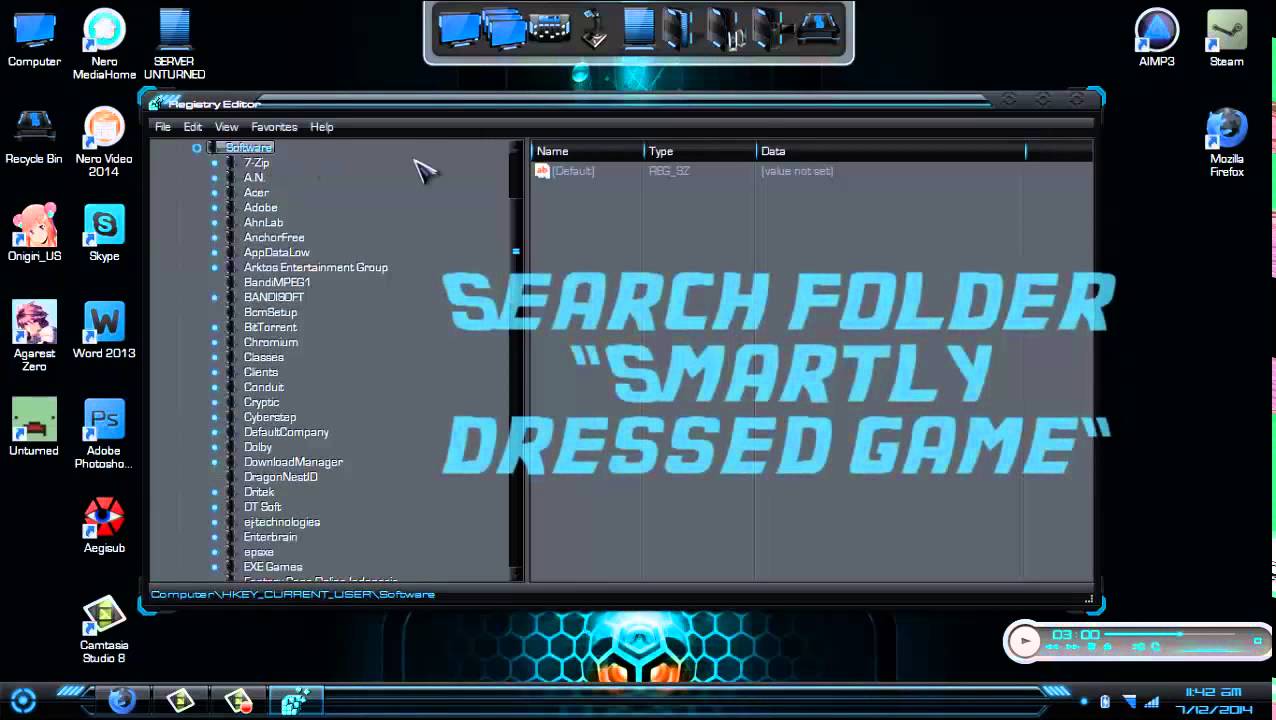Select the DragonNestID key
This screenshot has width=1276, height=720.
(x=281, y=478)
